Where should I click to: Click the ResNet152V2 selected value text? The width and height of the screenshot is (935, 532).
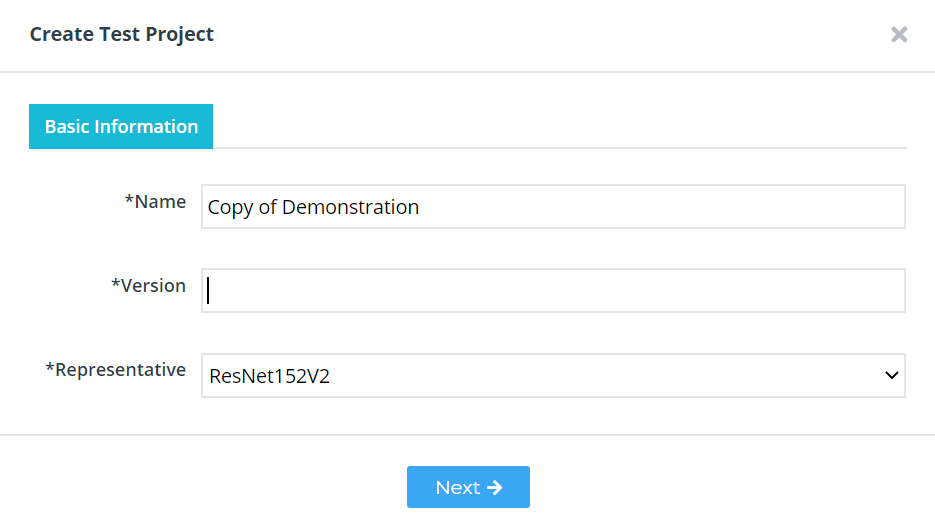click(x=270, y=376)
